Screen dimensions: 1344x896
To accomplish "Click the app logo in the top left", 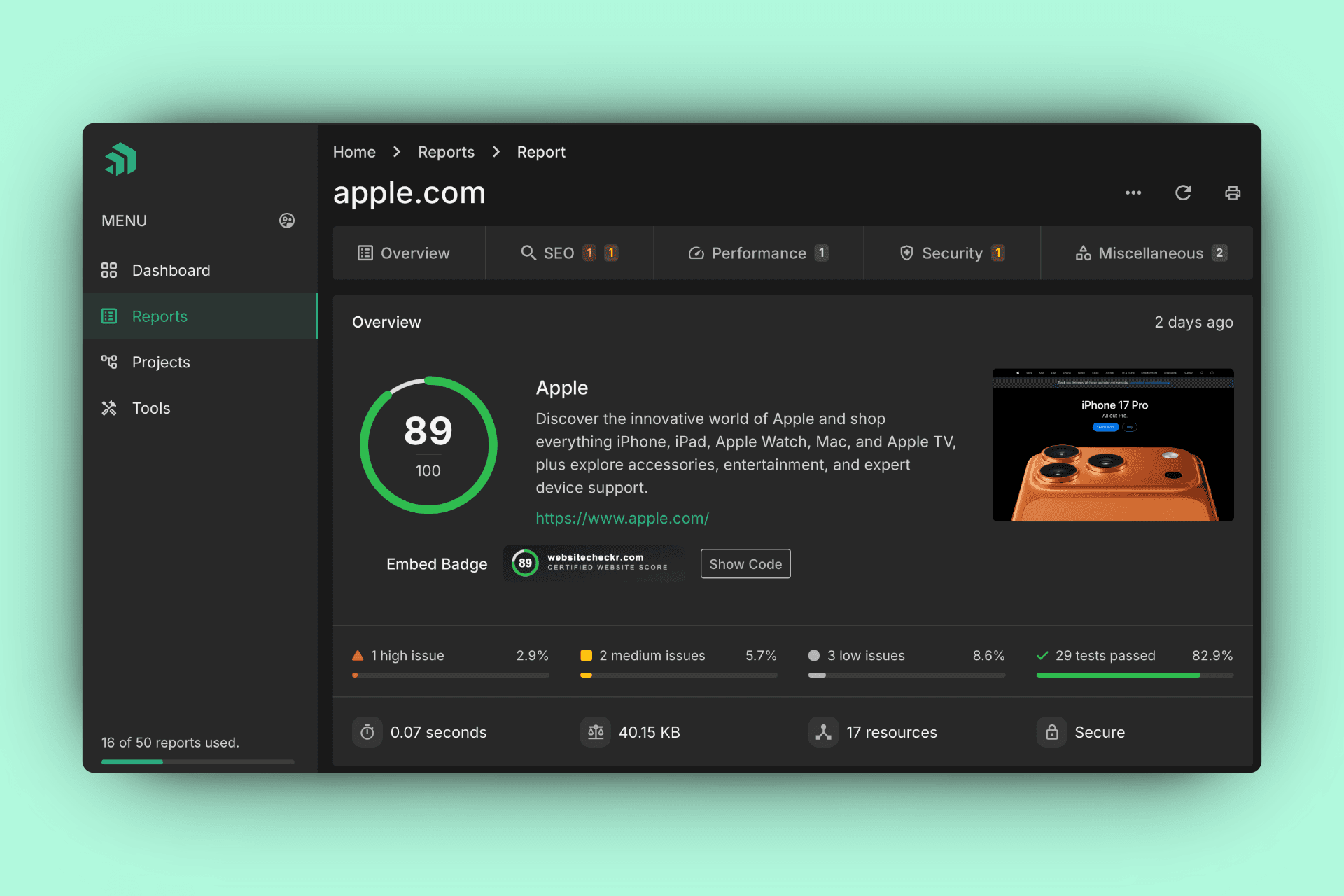I will (x=120, y=159).
